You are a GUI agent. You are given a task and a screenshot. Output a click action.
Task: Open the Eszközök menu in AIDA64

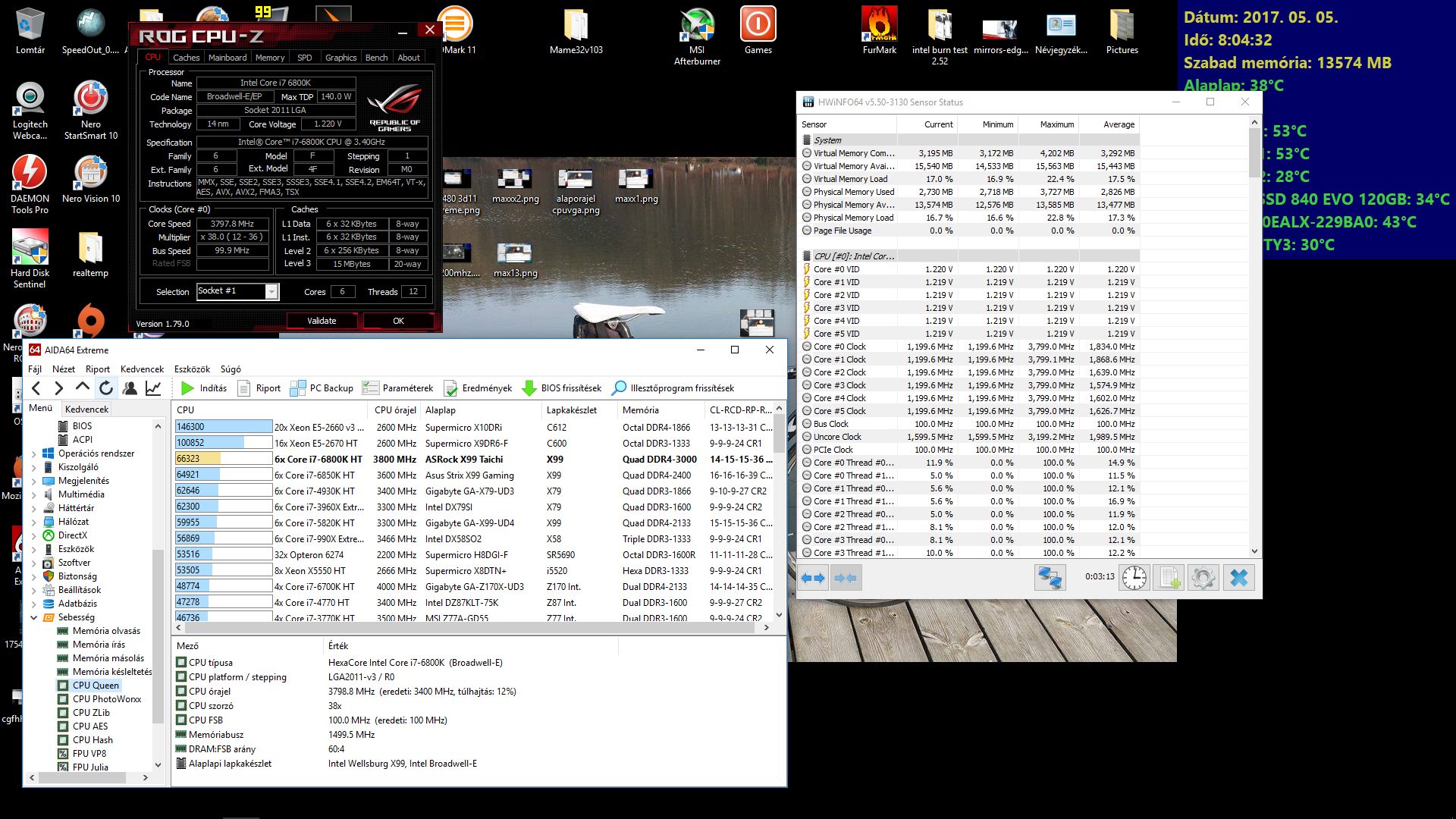tap(192, 369)
